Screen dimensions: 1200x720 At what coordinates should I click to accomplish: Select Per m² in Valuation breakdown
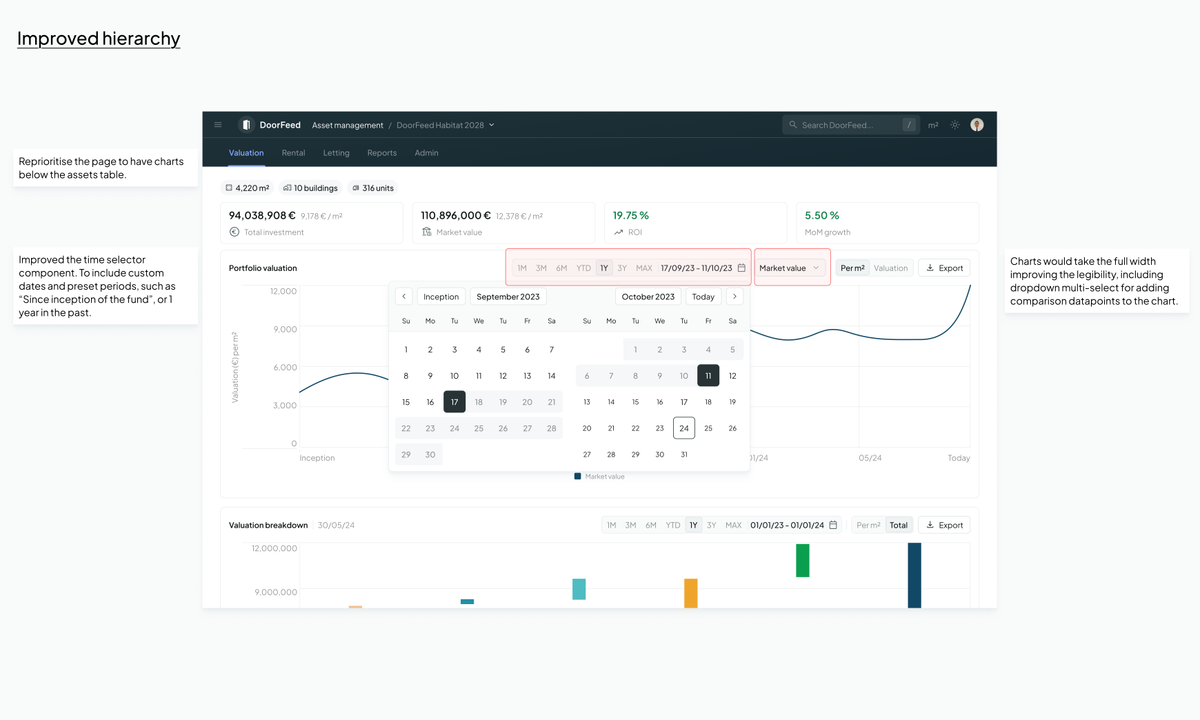point(868,525)
